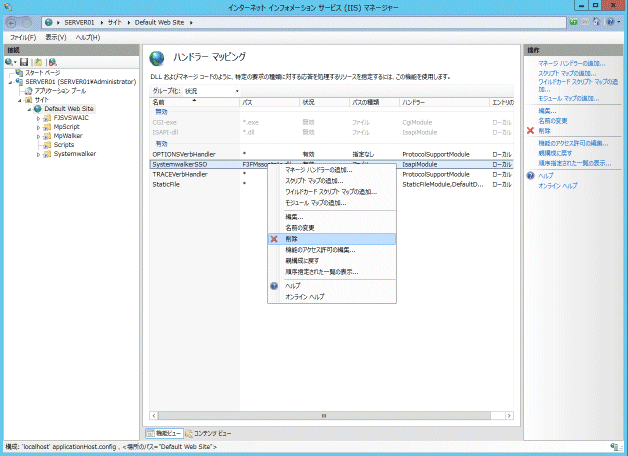
Task: Click オンライン ヘルプ link in actions pane
Action: [x=558, y=186]
